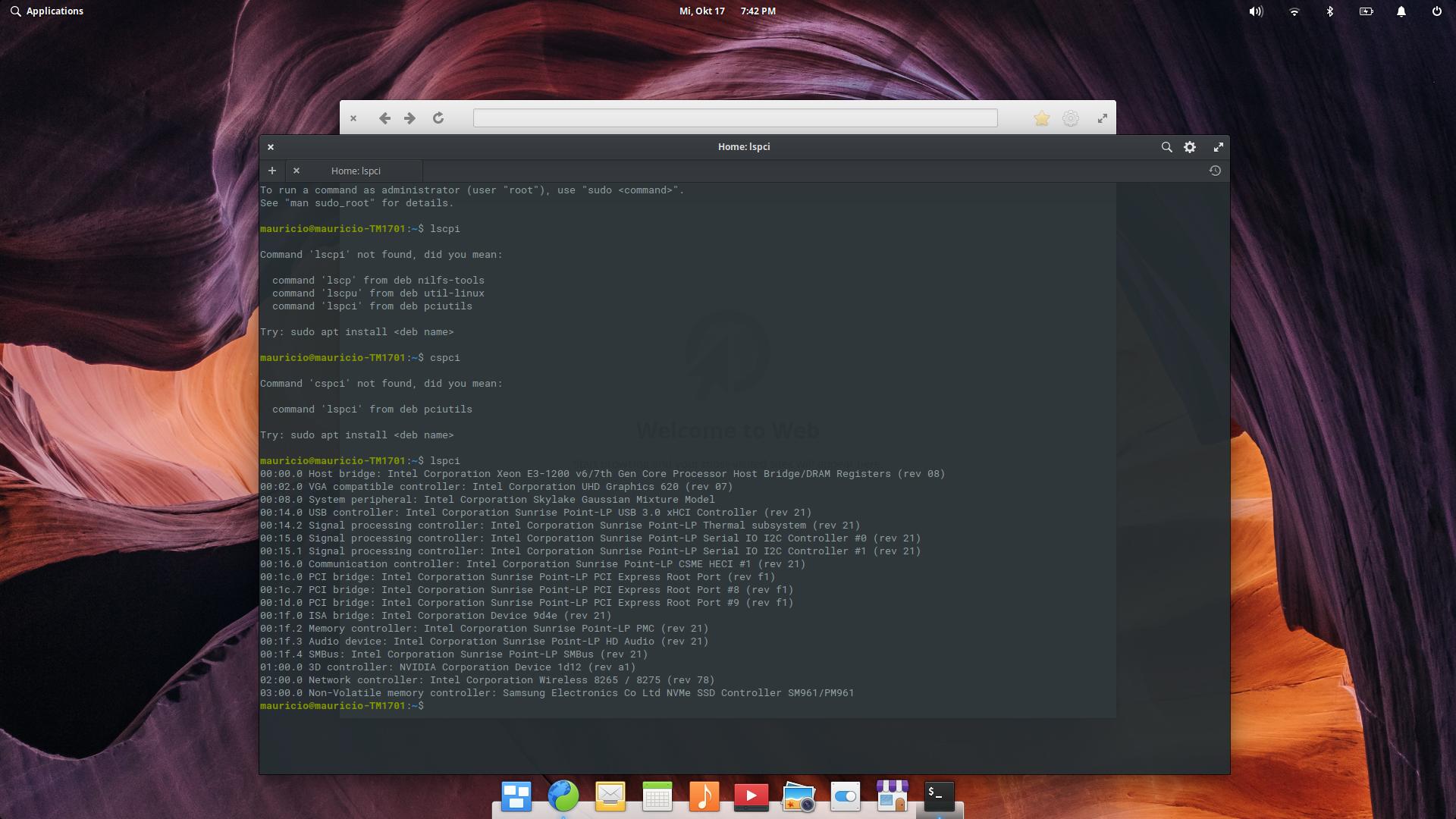Reload the page in Web browser
1456x819 pixels.
438,118
